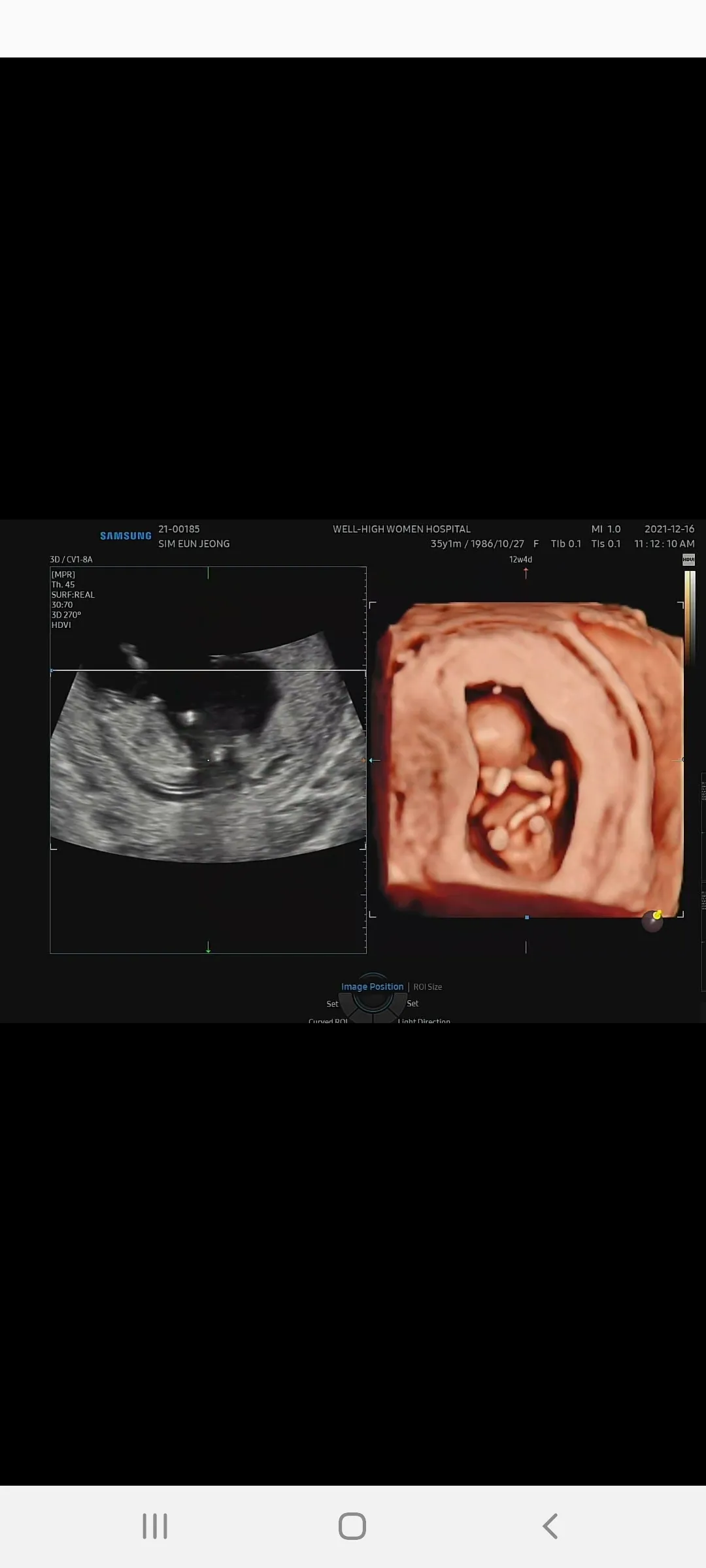Click the left Set trackball label
The height and width of the screenshot is (1568, 706).
tap(332, 1004)
